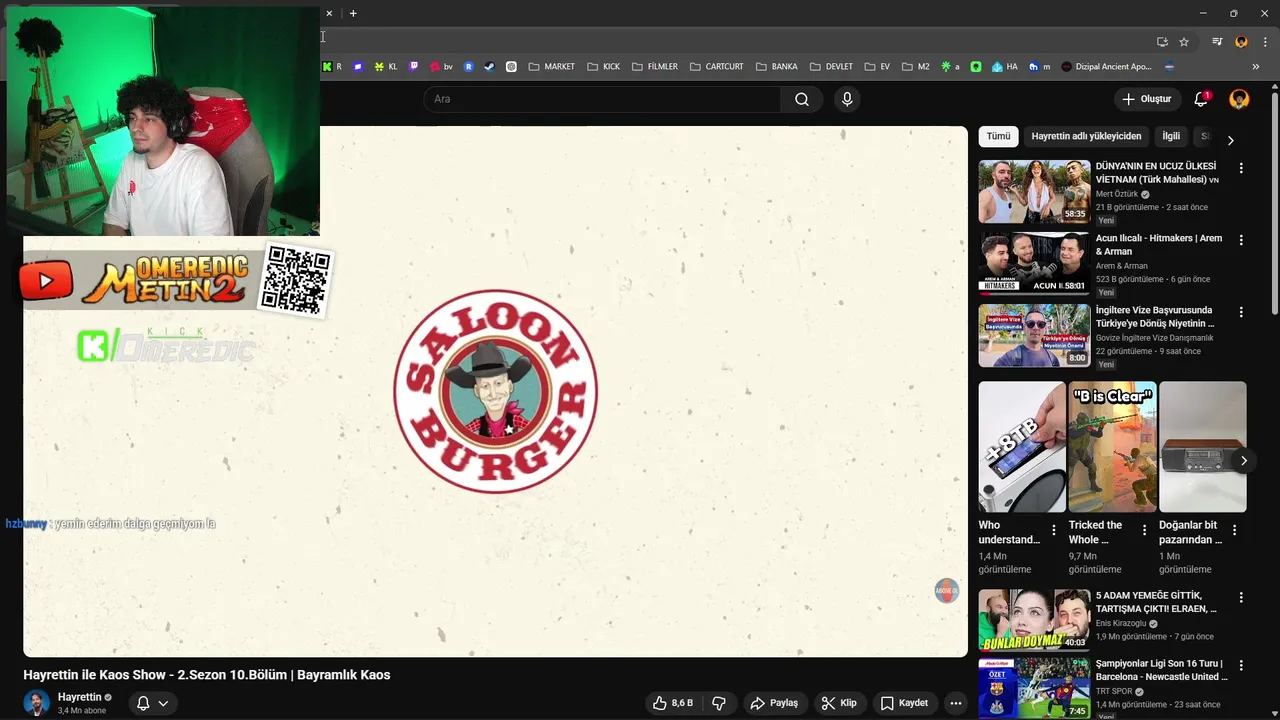
Task: Open the MARKET bookmarks folder
Action: click(x=551, y=67)
